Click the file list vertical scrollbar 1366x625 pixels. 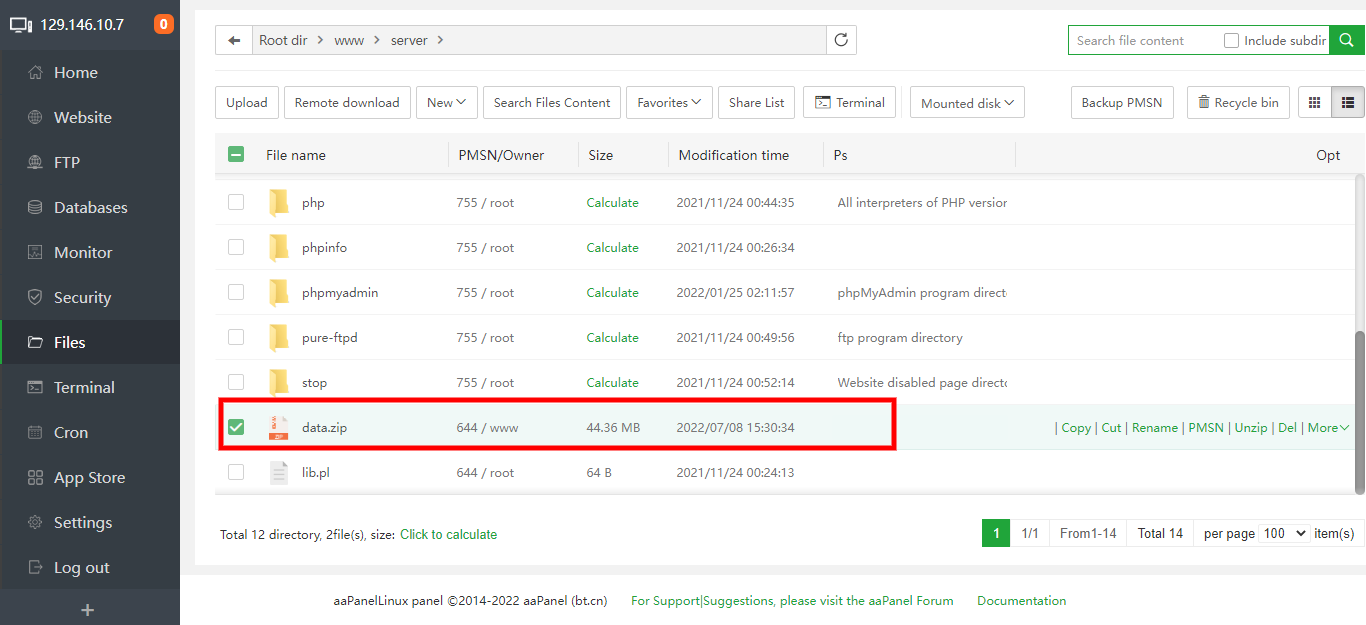click(1359, 412)
